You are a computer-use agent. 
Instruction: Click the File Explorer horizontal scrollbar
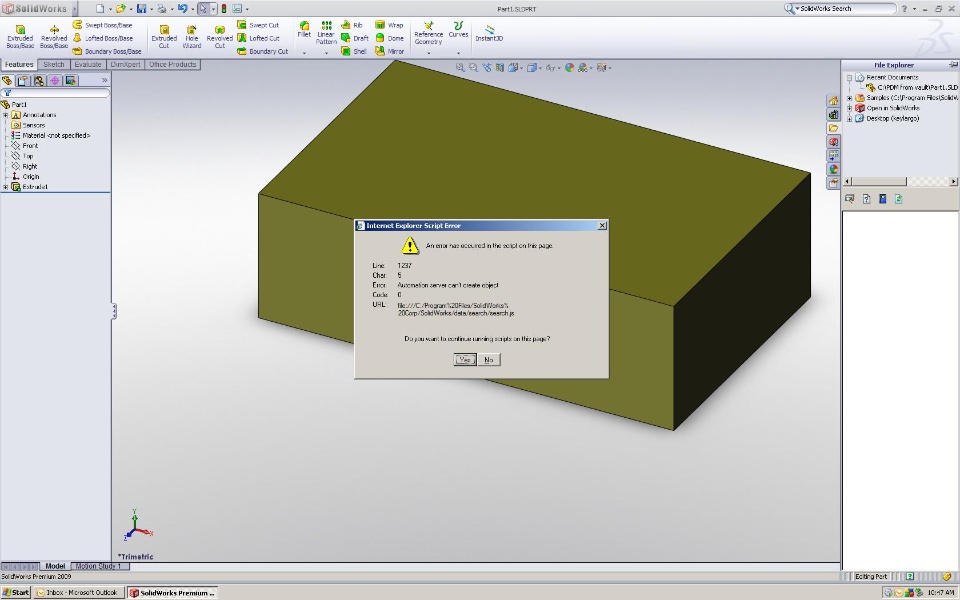(x=900, y=181)
